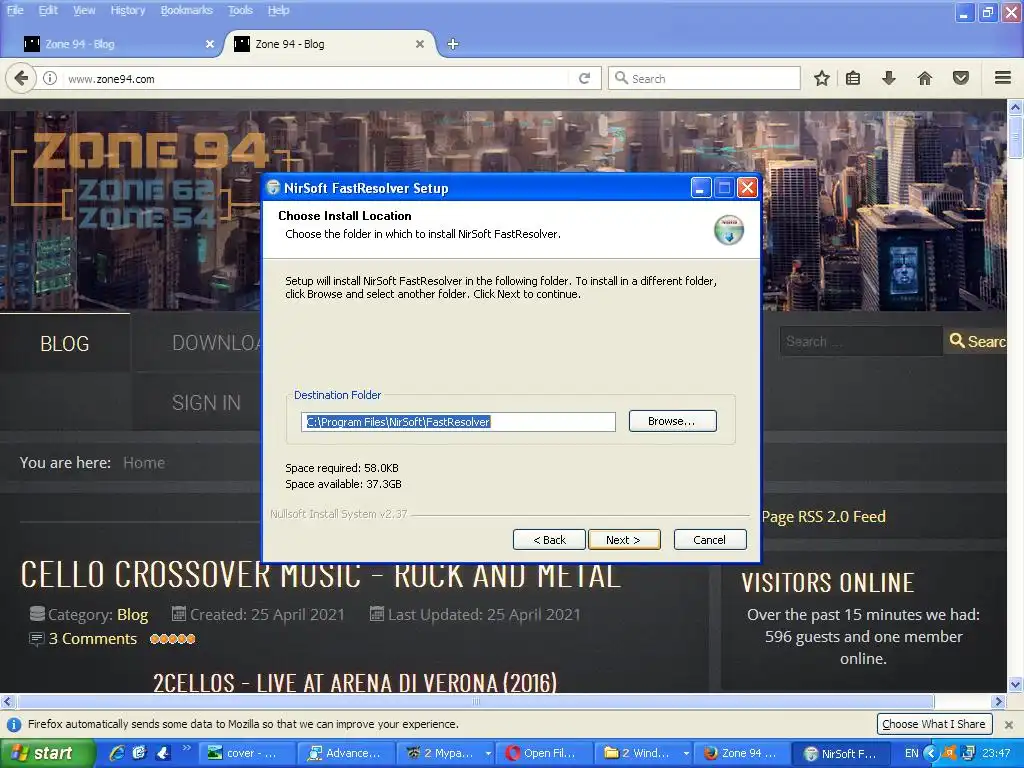Click the NirSoft setup title bar icon
This screenshot has height=768, width=1024.
point(274,188)
